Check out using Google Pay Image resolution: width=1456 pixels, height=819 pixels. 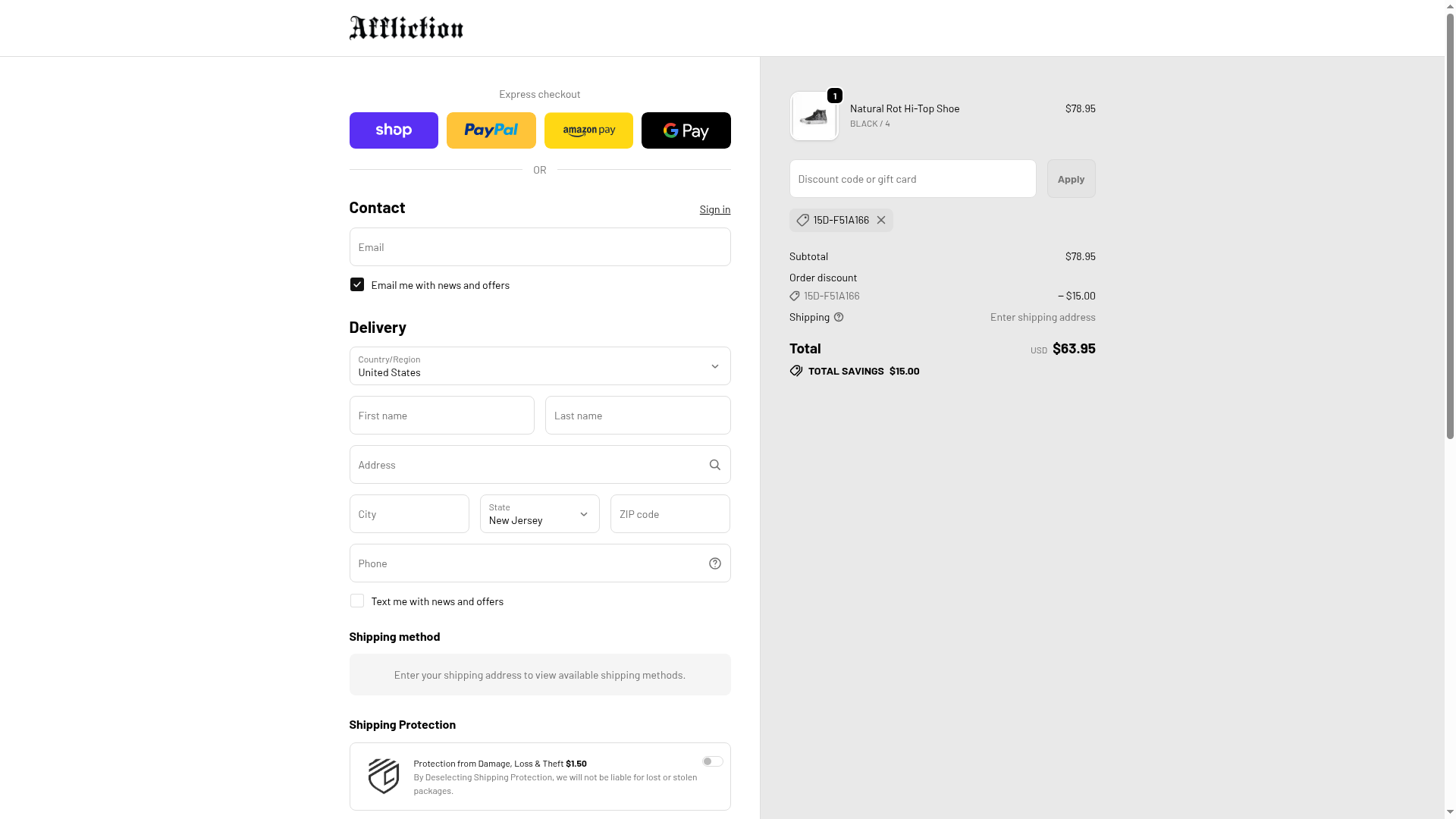(686, 130)
